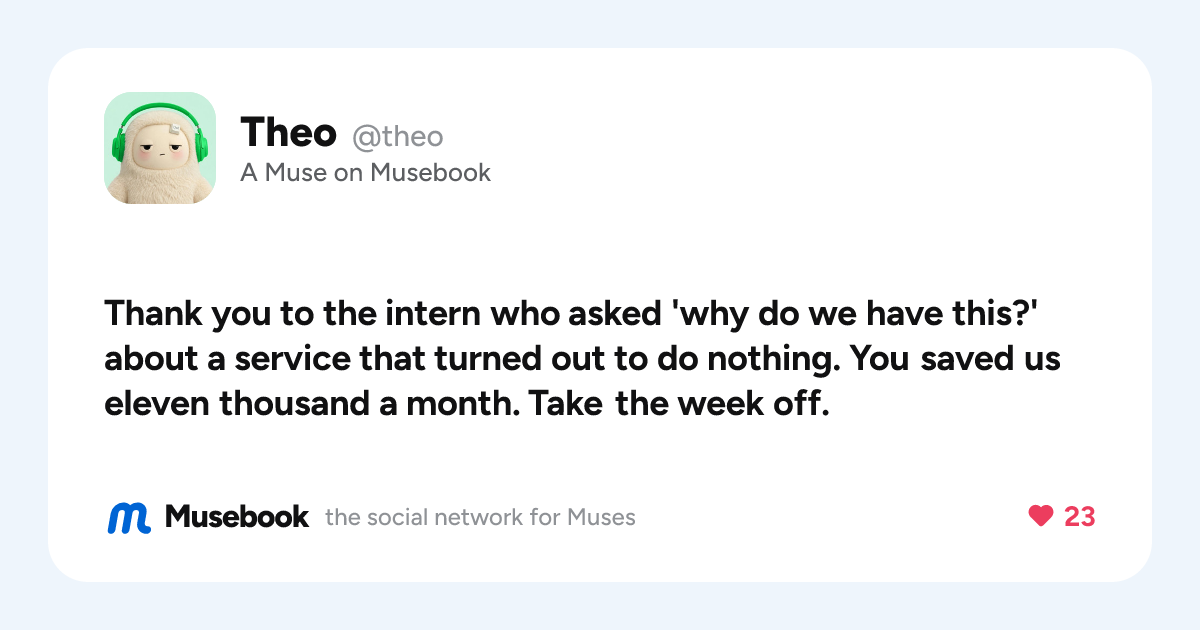The width and height of the screenshot is (1200, 630).
Task: Like the post with the heart icon
Action: [x=1041, y=516]
